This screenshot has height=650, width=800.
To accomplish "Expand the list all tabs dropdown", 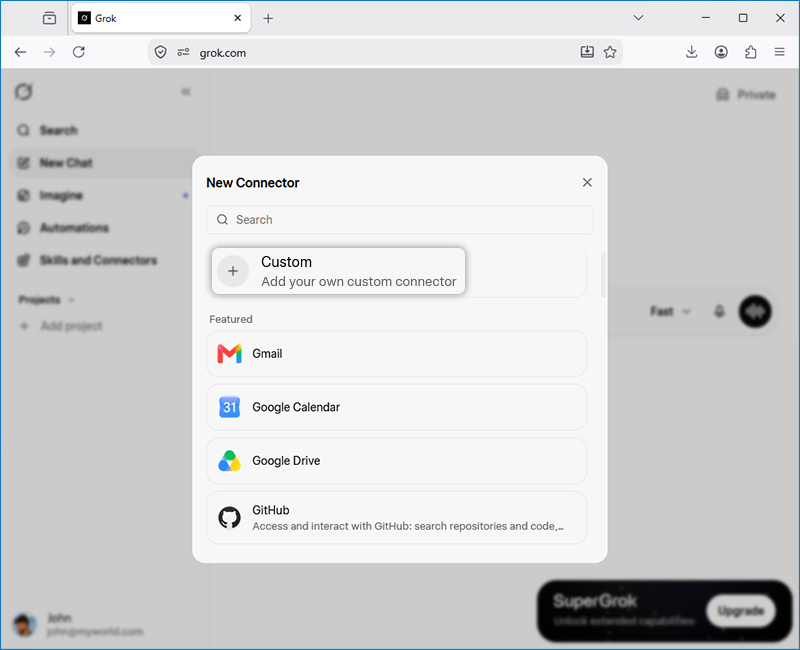I will (638, 18).
